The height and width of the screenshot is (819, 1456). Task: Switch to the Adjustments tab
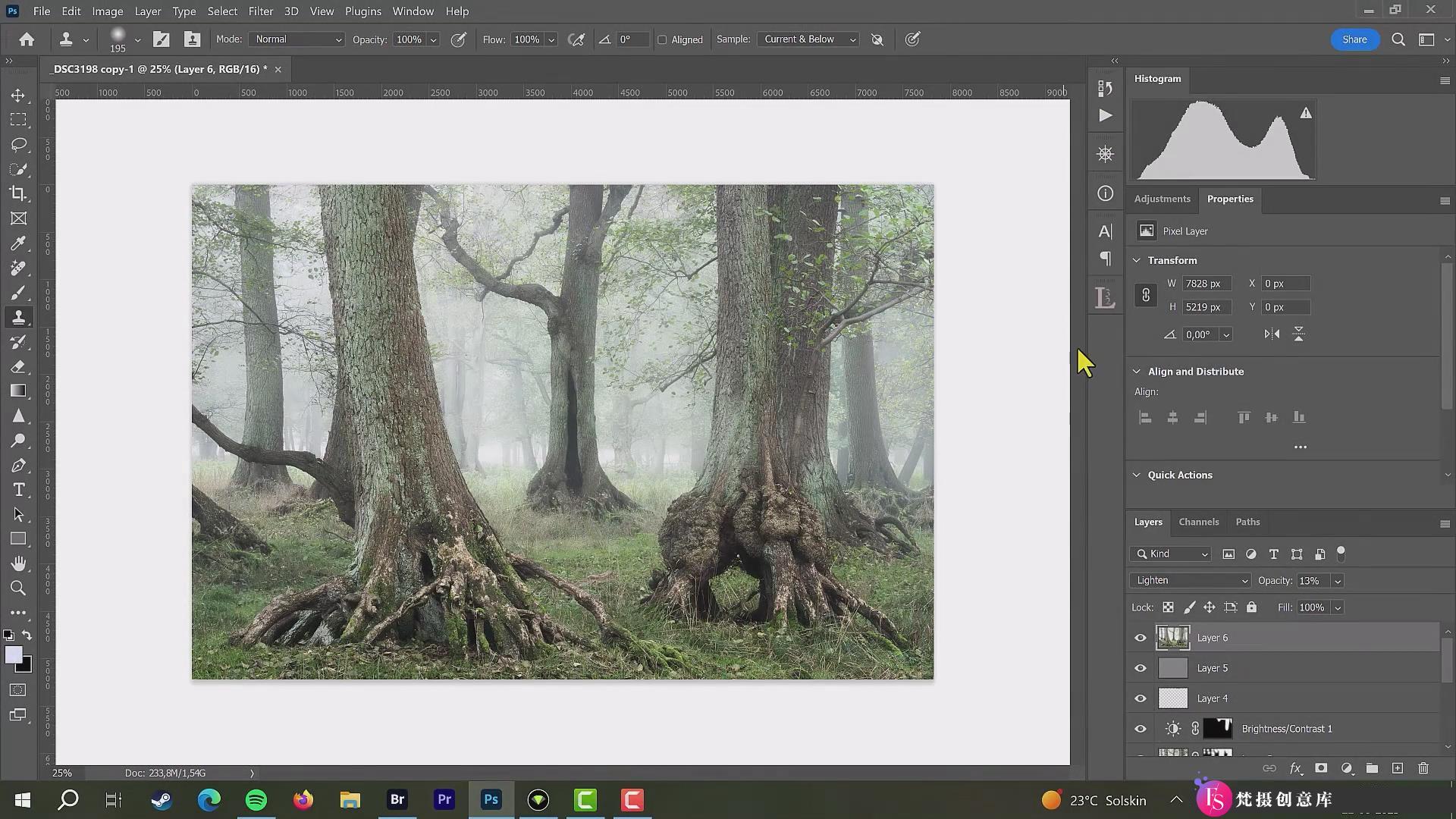(1162, 199)
